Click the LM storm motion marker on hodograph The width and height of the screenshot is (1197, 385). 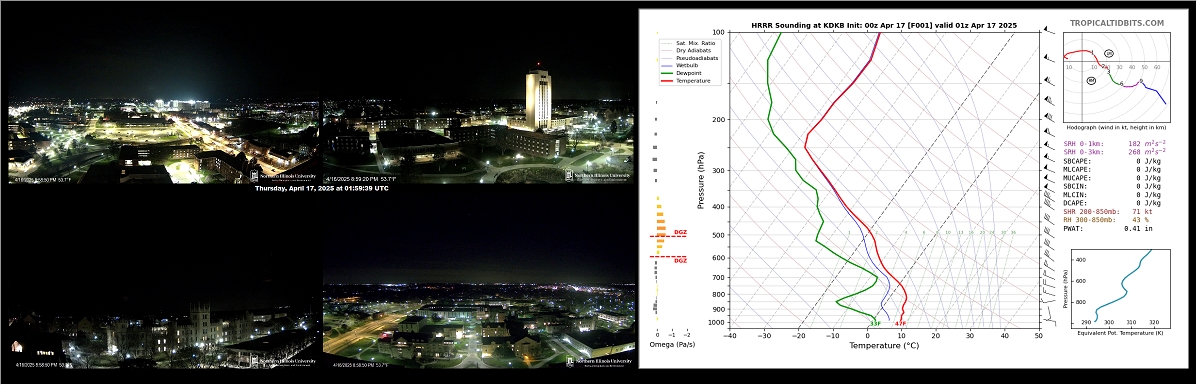coord(1109,53)
